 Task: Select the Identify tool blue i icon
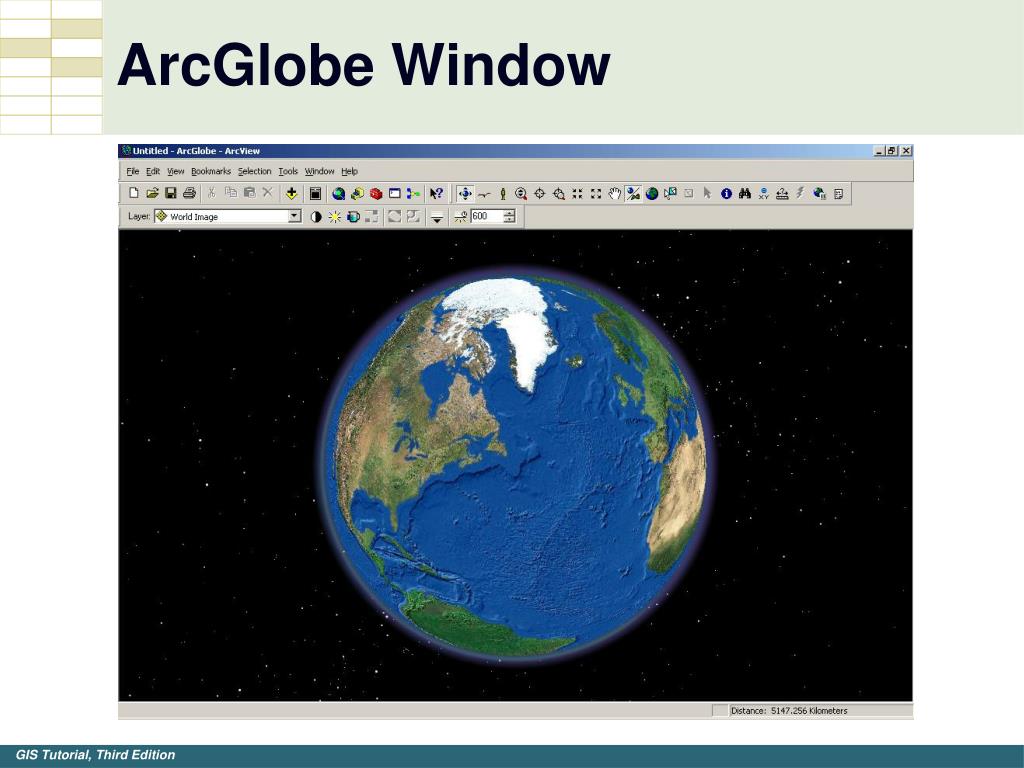tap(726, 193)
